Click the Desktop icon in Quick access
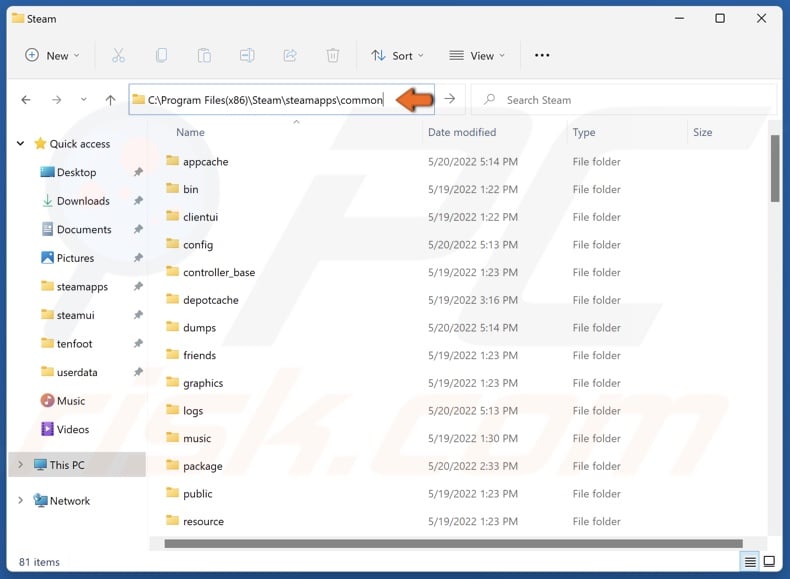Image resolution: width=790 pixels, height=579 pixels. 47,172
